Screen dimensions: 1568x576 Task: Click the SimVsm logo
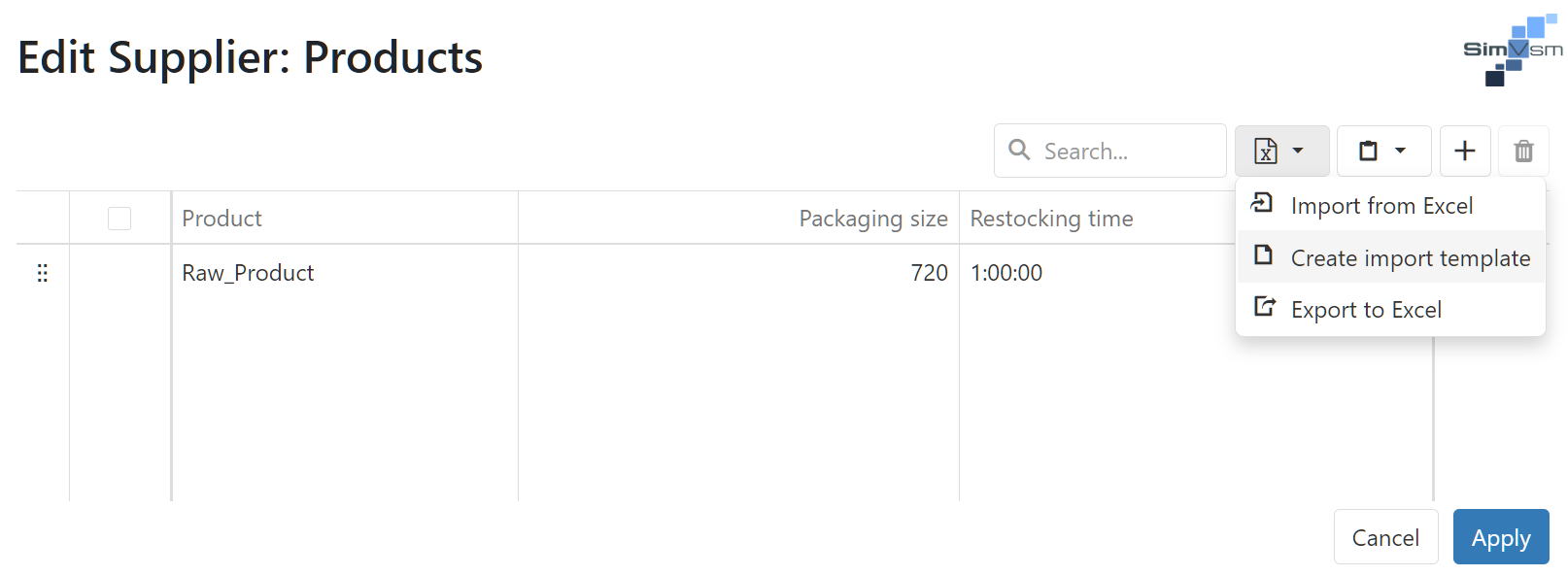click(x=1512, y=51)
